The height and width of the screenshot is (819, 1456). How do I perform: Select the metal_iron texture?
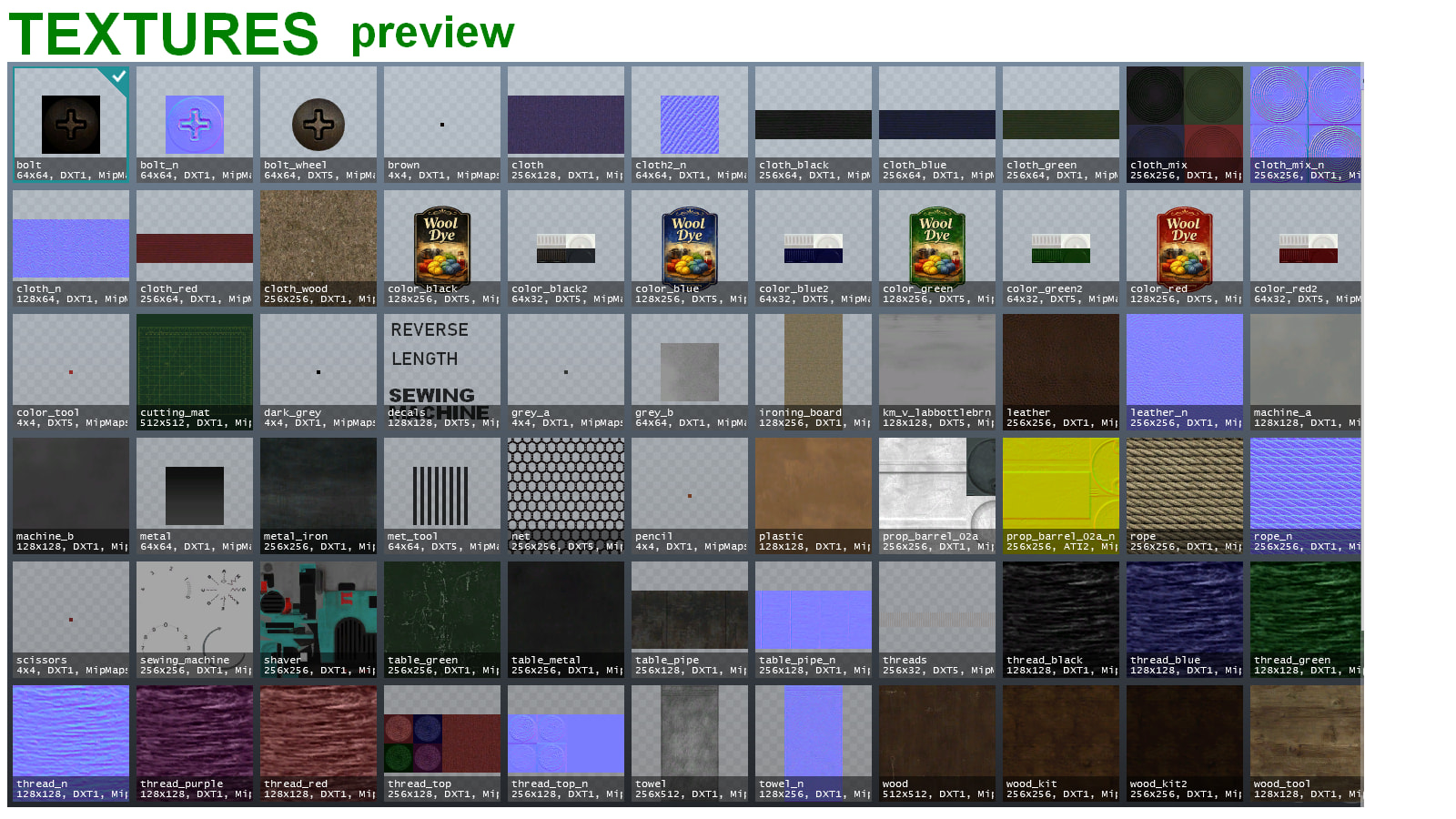[x=318, y=496]
